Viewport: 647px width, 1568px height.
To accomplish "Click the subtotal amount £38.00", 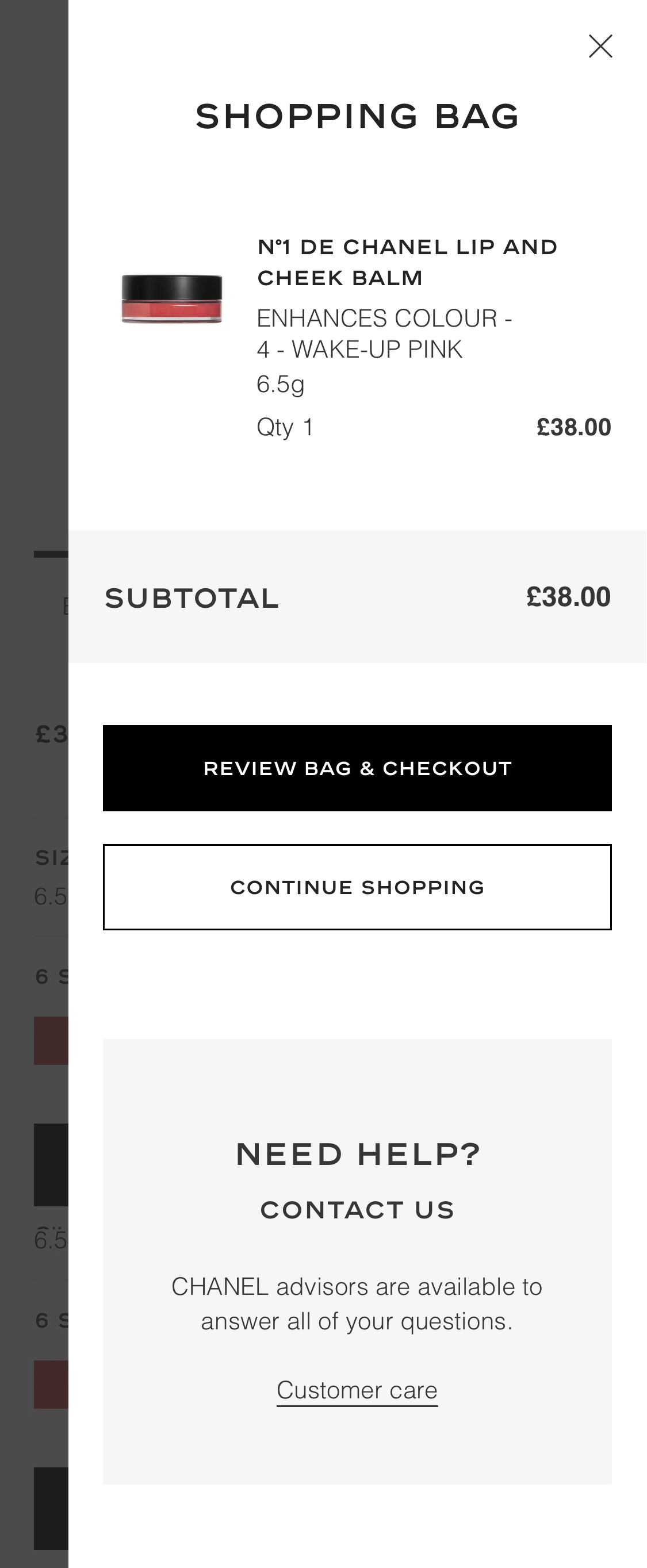I will coord(568,597).
